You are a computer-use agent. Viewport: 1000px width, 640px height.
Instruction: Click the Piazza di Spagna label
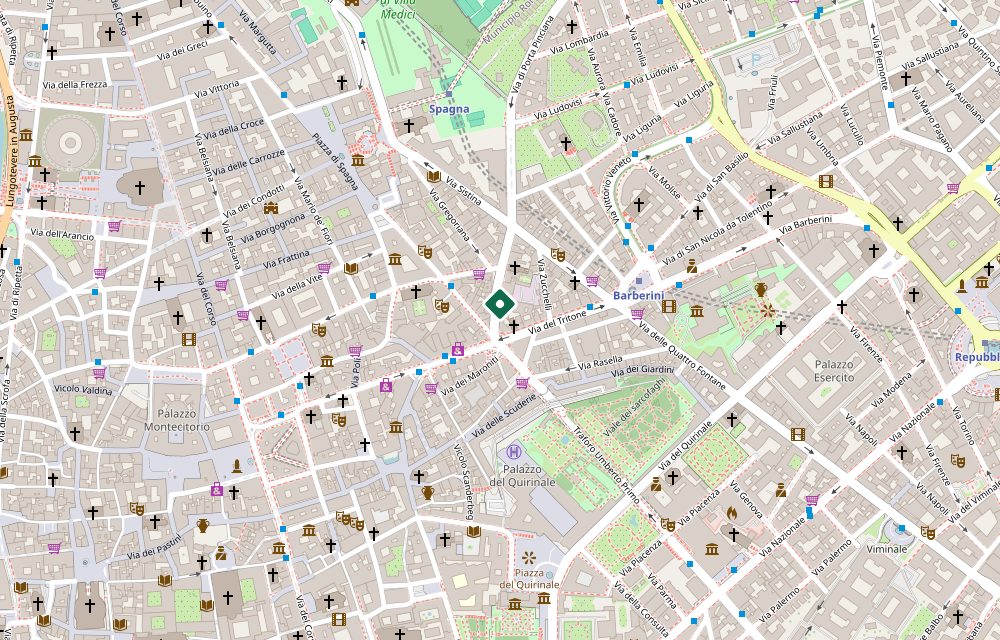(335, 161)
